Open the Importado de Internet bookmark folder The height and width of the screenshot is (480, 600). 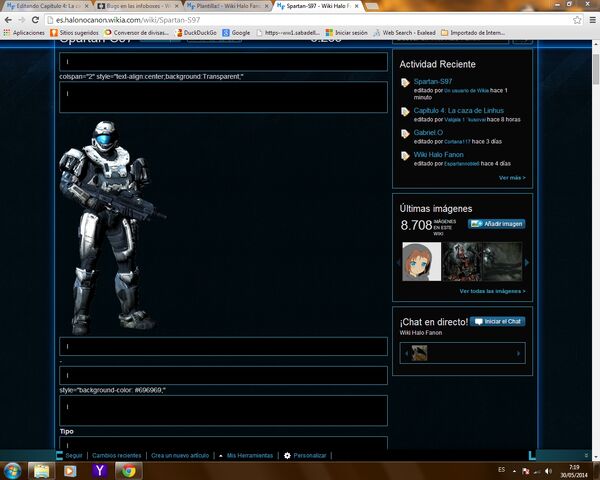(x=473, y=33)
